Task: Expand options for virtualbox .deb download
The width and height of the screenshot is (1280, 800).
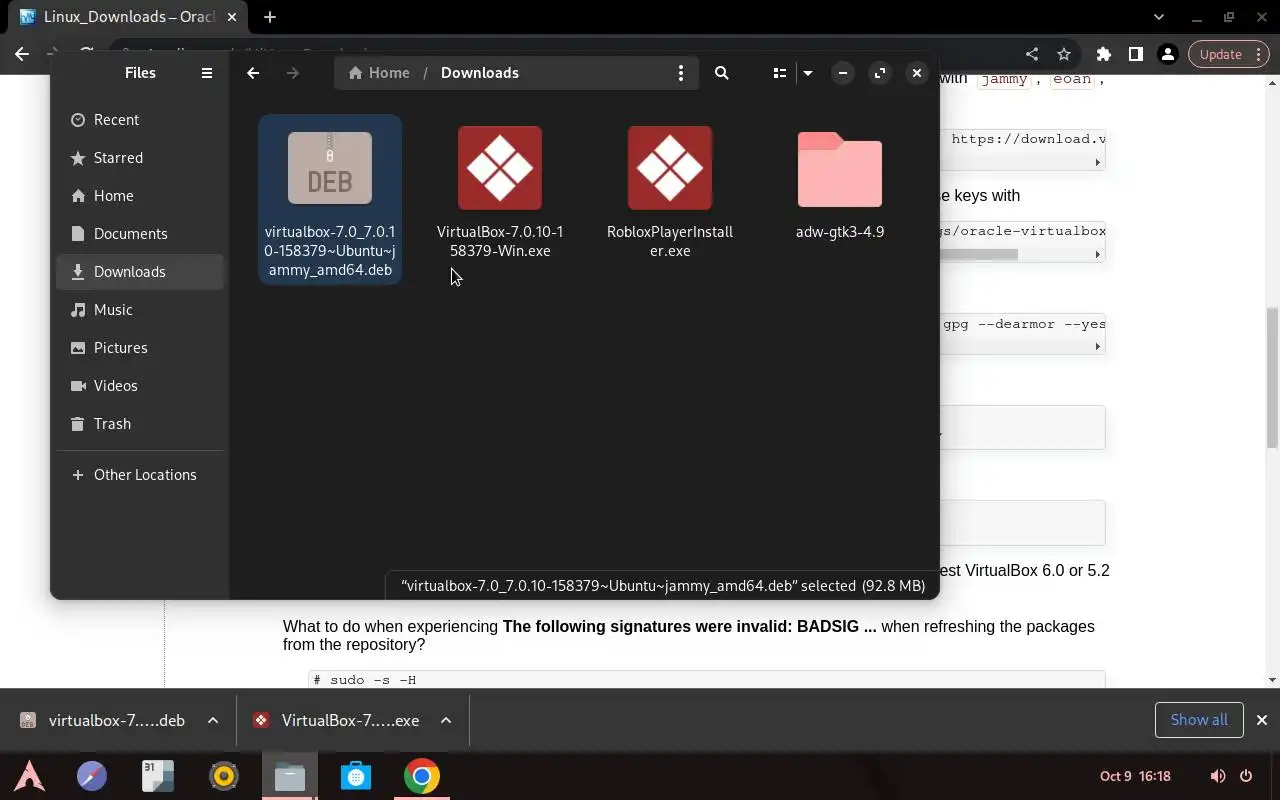Action: [213, 720]
